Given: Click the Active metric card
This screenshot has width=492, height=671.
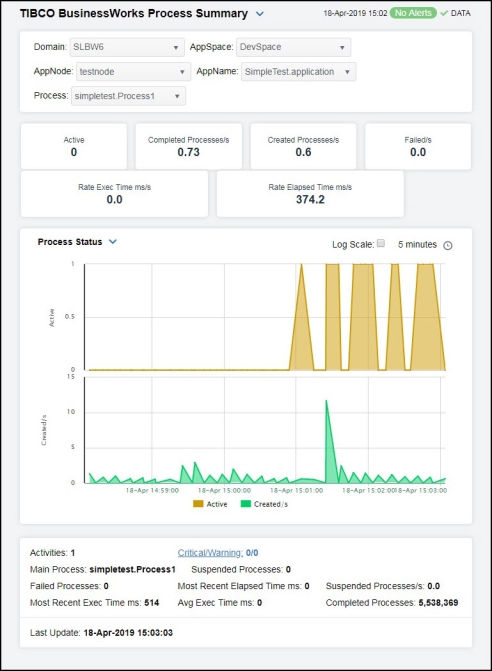Looking at the screenshot, I should click(x=74, y=146).
